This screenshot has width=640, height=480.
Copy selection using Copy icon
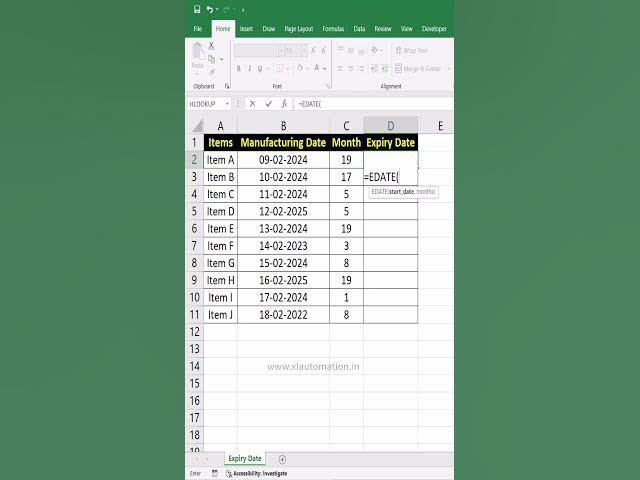(211, 59)
